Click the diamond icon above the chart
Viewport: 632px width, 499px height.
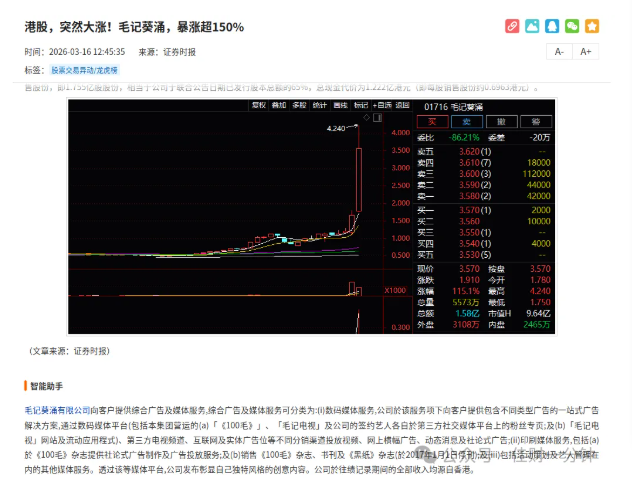click(x=367, y=117)
